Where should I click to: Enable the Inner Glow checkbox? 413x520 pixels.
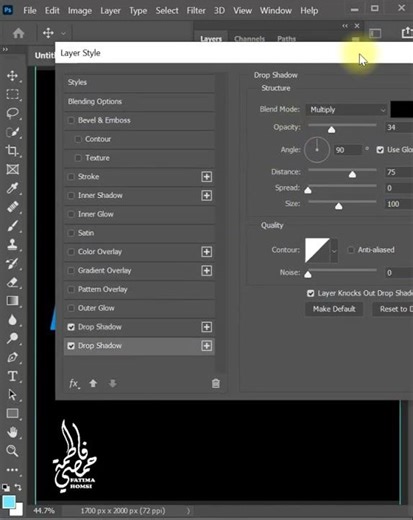click(x=71, y=214)
